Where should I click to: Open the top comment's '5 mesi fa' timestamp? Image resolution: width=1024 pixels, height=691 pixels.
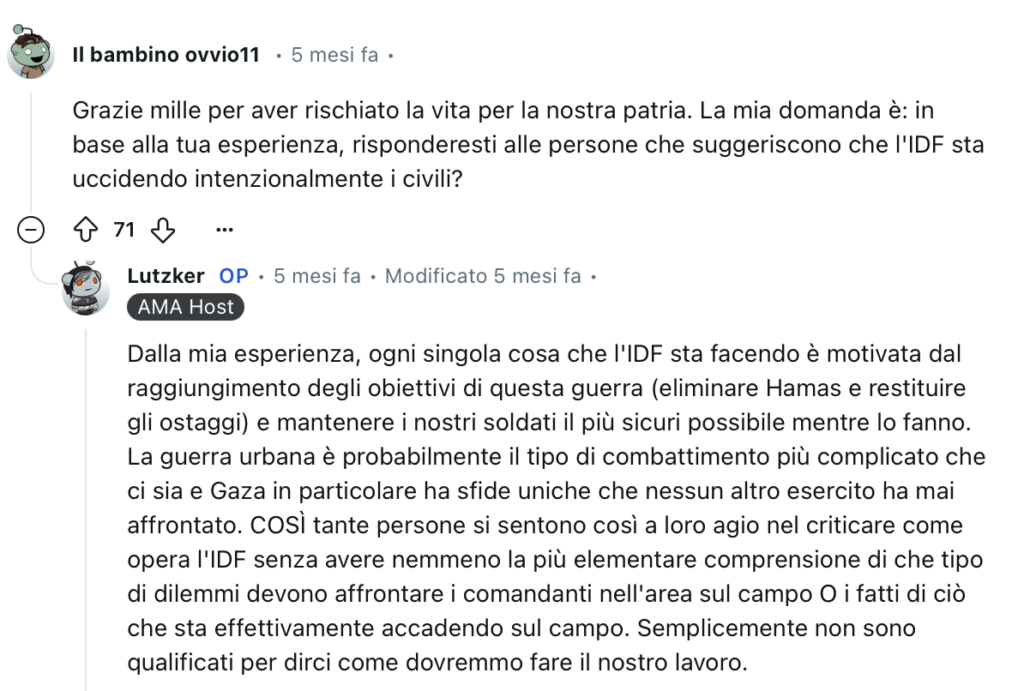point(334,55)
